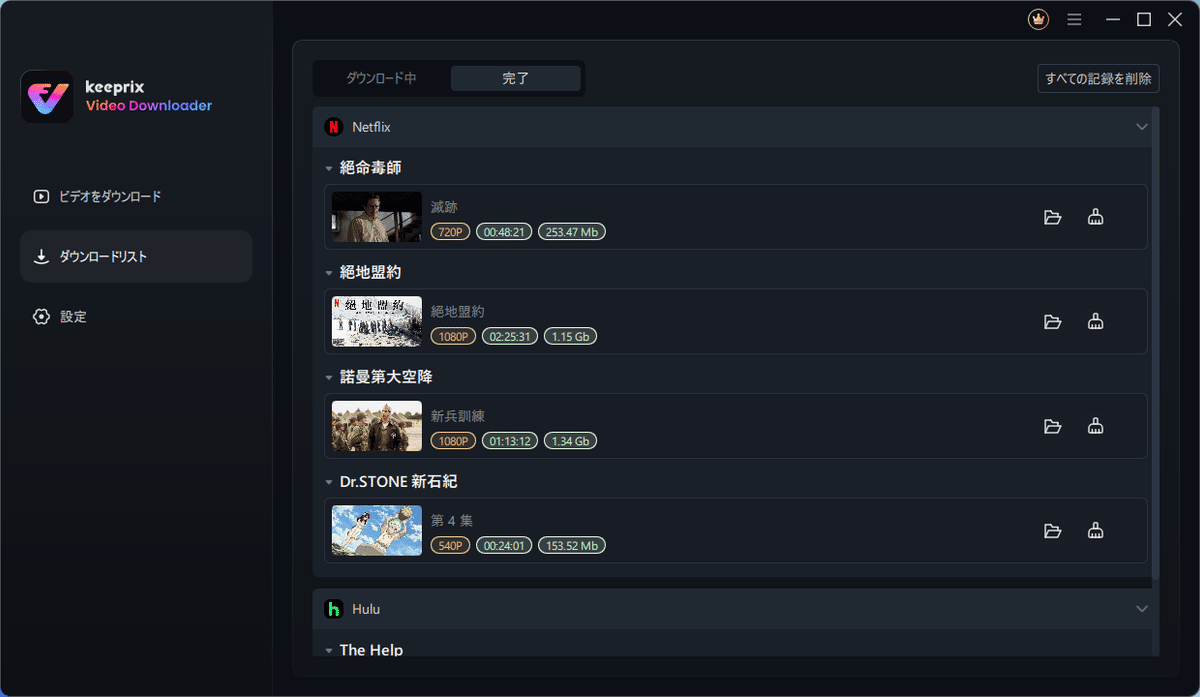The height and width of the screenshot is (697, 1200).
Task: Open folder for 新兵訓練 episode
Action: 1052,426
